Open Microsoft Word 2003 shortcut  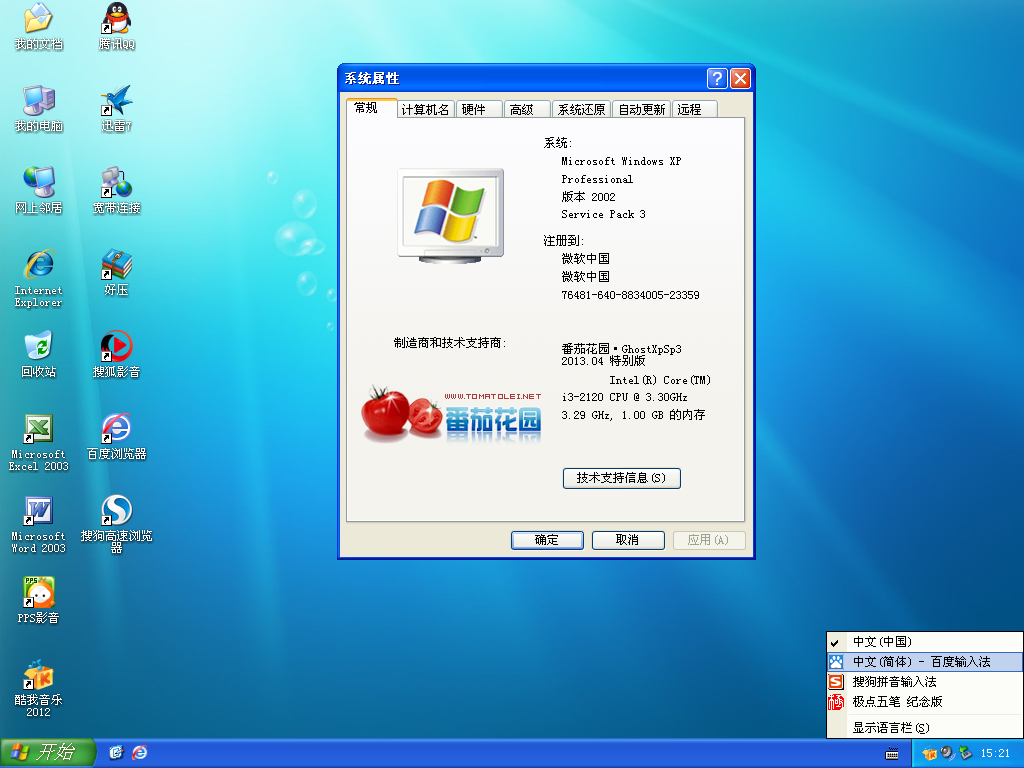tap(39, 524)
